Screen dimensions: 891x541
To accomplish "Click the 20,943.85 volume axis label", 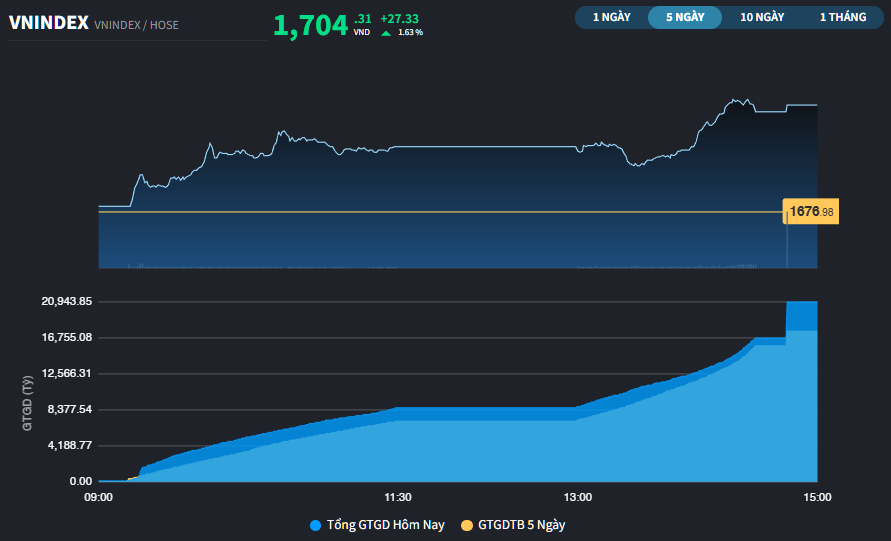I will pyautogui.click(x=67, y=301).
